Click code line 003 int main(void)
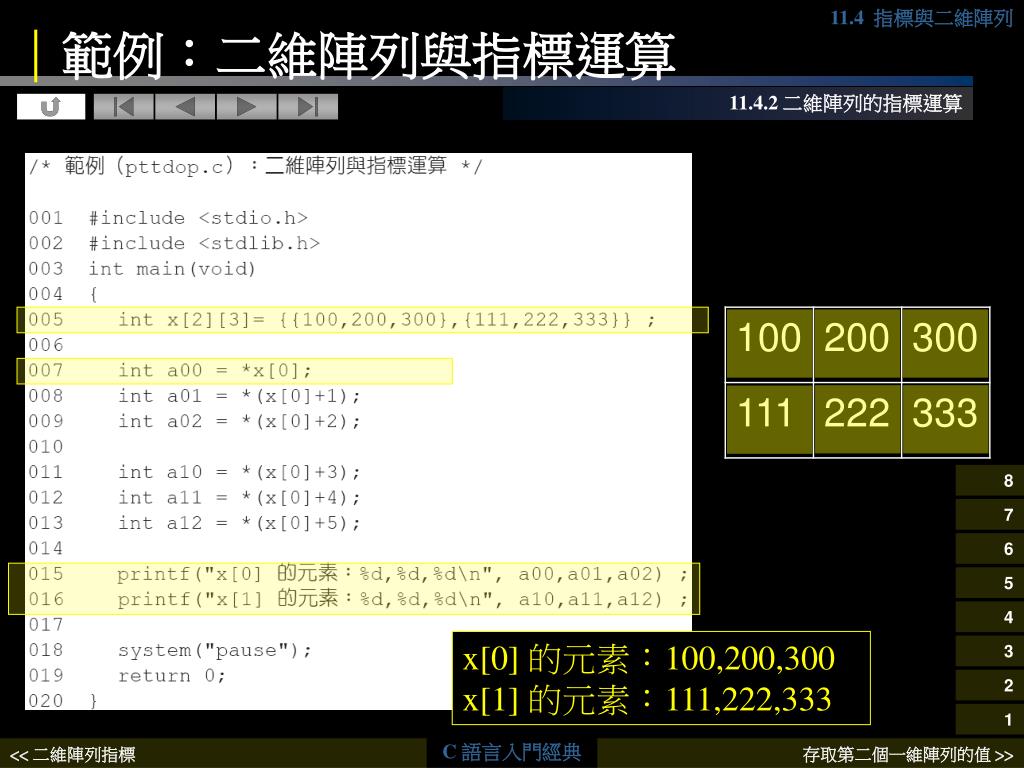Screen dimensions: 1024x768 [x=142, y=269]
